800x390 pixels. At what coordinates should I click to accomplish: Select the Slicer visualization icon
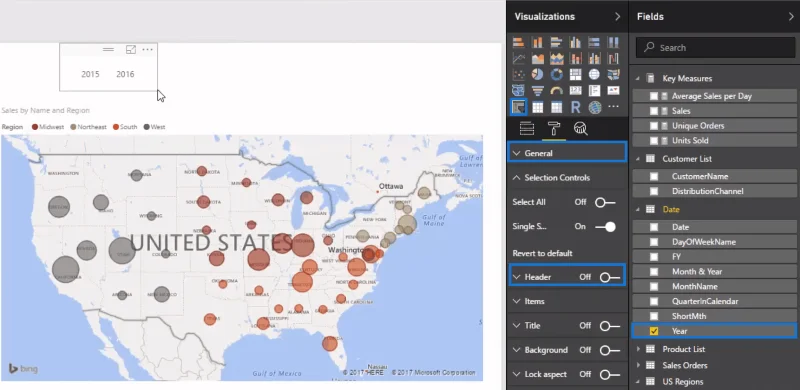[518, 107]
